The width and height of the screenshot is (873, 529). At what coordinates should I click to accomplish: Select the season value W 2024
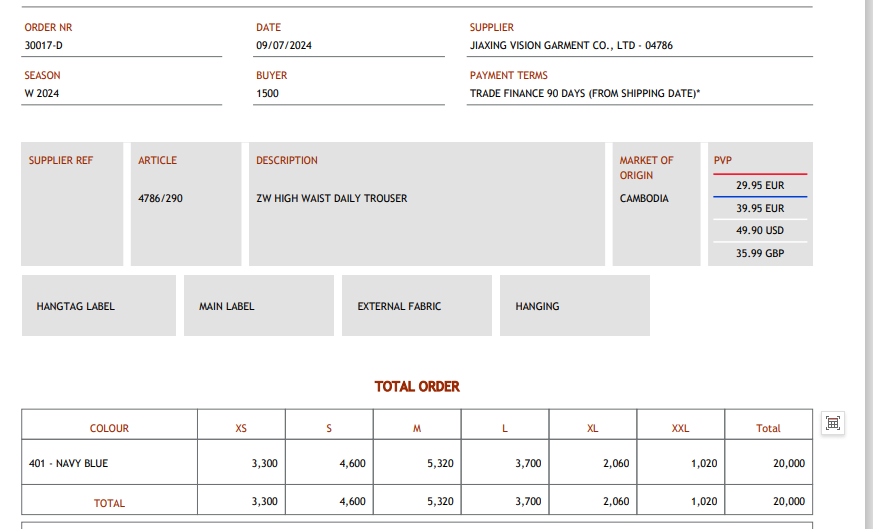(x=42, y=93)
